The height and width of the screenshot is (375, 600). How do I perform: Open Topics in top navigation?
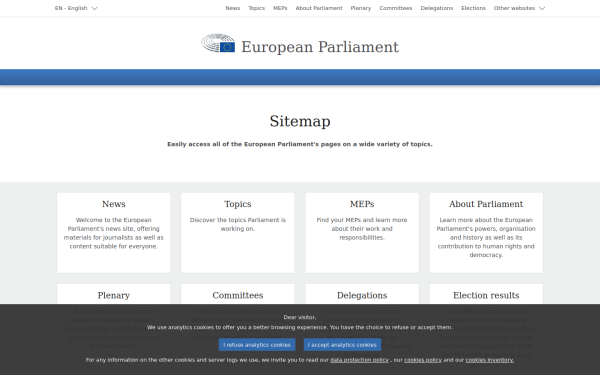(x=256, y=8)
